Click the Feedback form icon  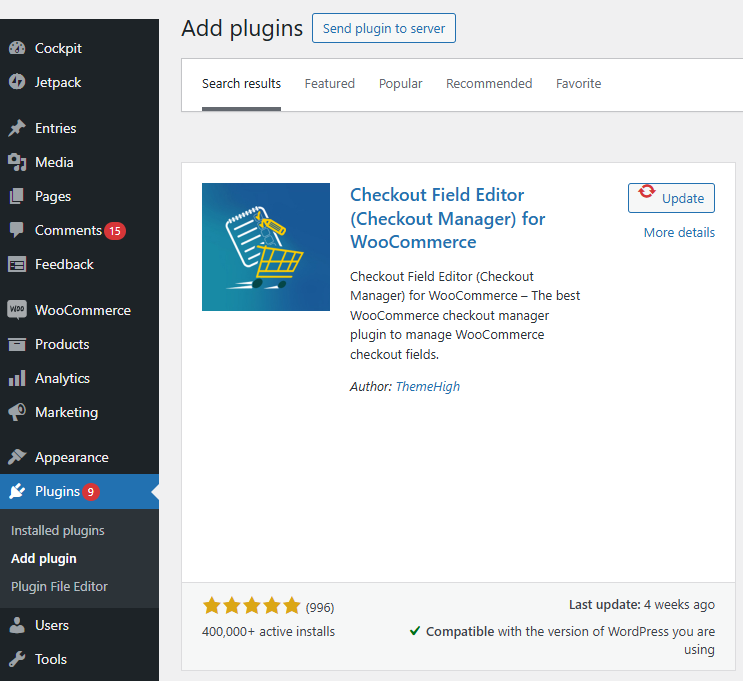[17, 264]
